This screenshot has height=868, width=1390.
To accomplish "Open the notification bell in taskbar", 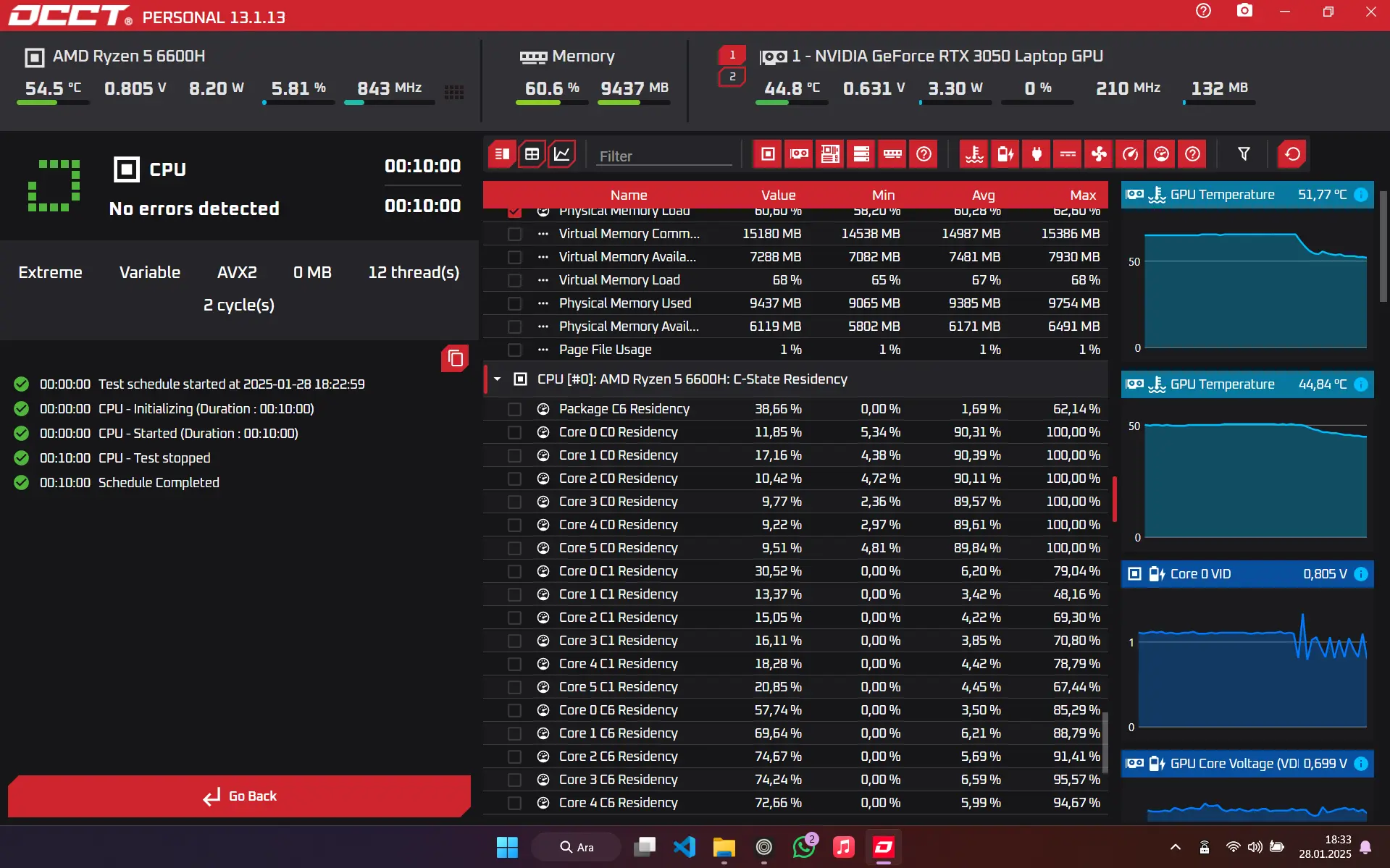I will click(x=1365, y=847).
